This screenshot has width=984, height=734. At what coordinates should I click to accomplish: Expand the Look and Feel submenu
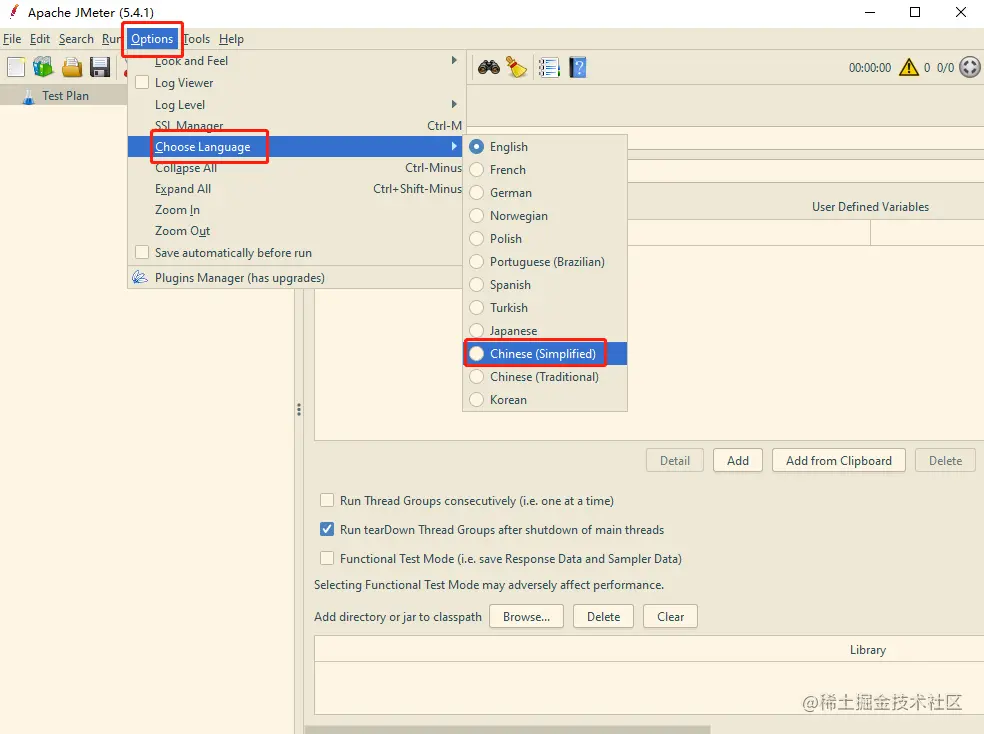[295, 61]
